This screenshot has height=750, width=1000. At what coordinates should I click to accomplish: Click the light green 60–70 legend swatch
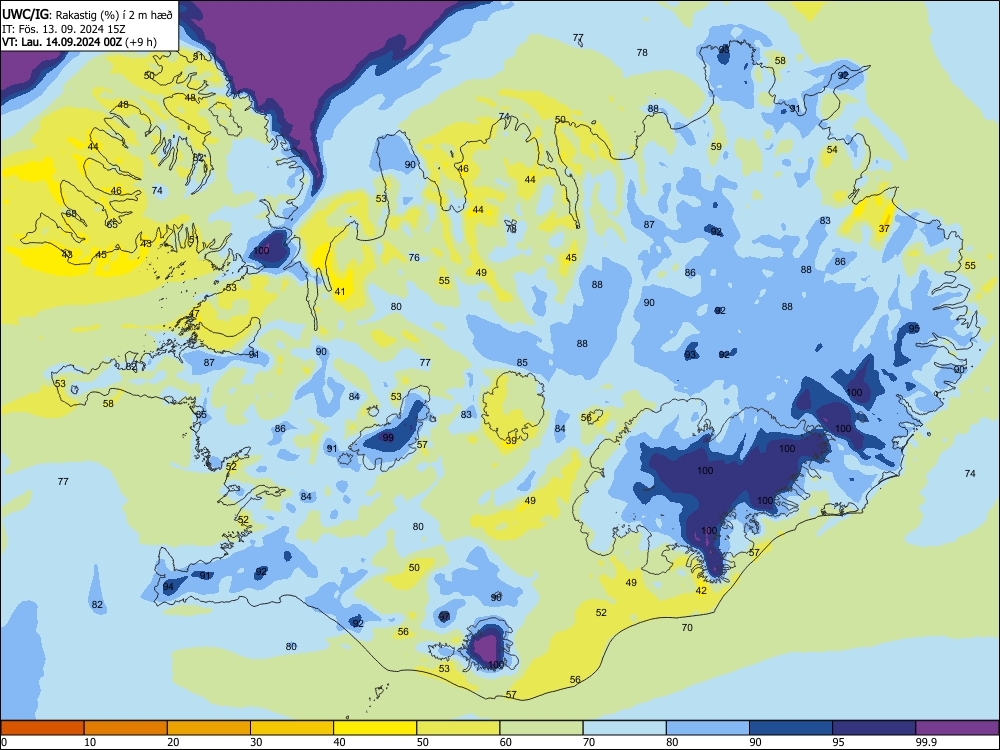(541, 728)
